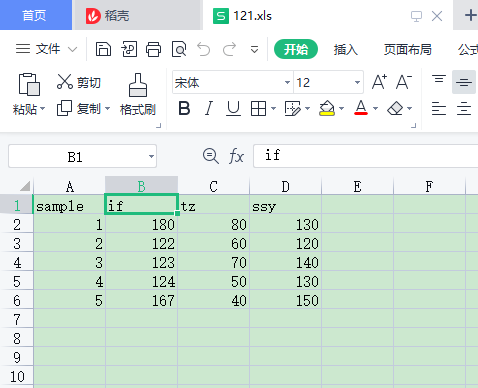Image resolution: width=478 pixels, height=388 pixels.
Task: Click the zoom magnifier icon by formula bar
Action: pyautogui.click(x=211, y=156)
